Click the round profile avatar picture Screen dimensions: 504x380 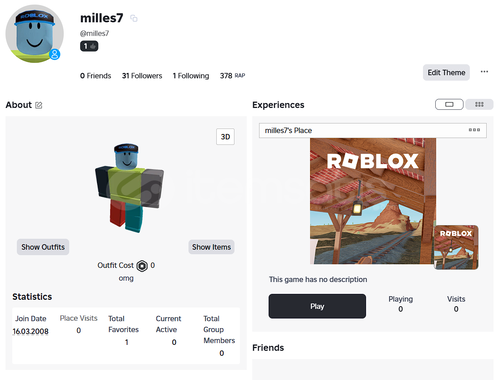pyautogui.click(x=35, y=34)
